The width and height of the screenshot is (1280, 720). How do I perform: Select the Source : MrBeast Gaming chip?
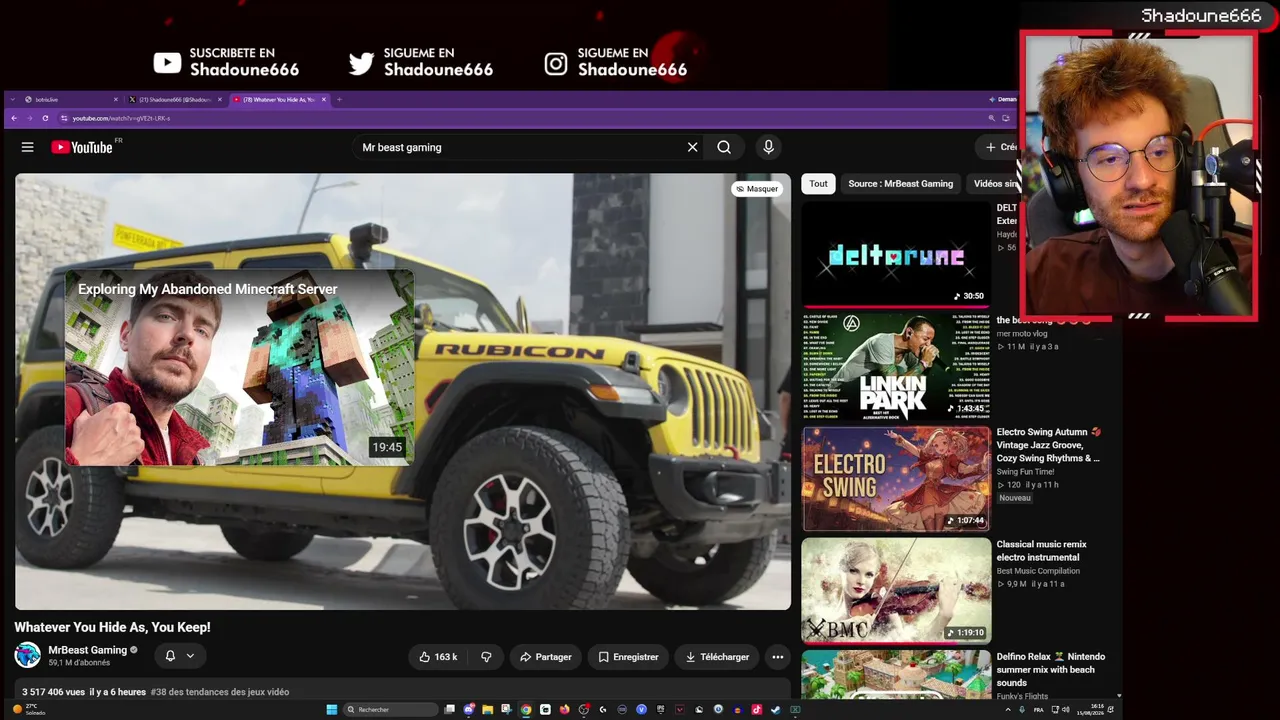tap(900, 184)
